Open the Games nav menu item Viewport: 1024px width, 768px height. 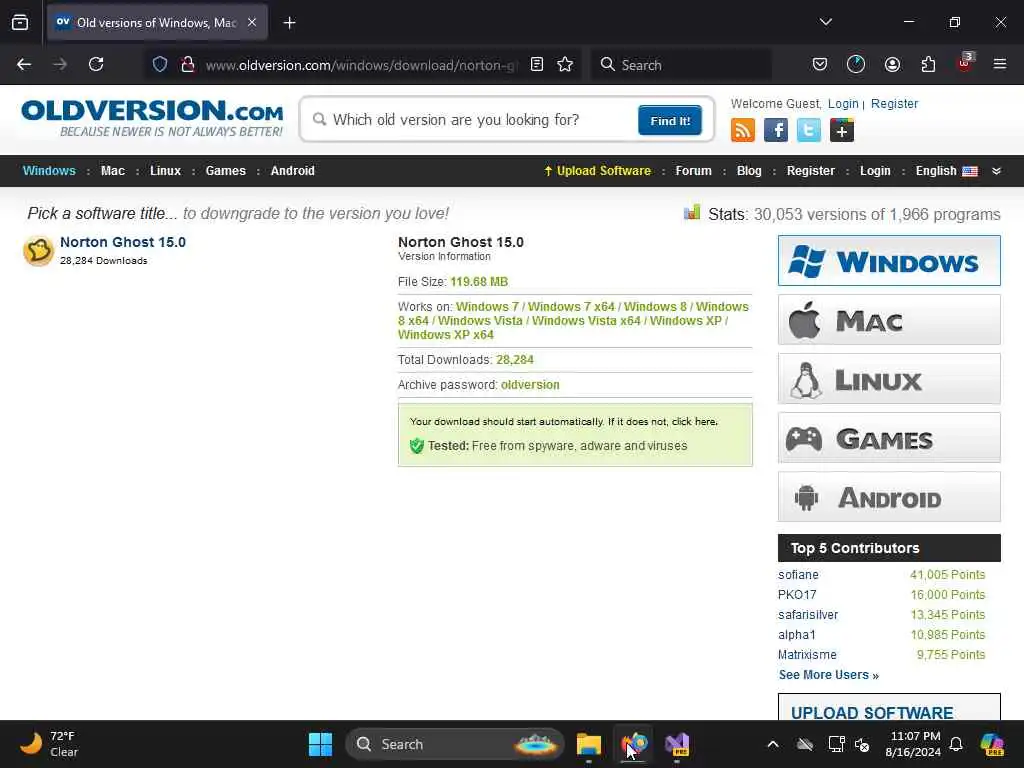pyautogui.click(x=225, y=171)
